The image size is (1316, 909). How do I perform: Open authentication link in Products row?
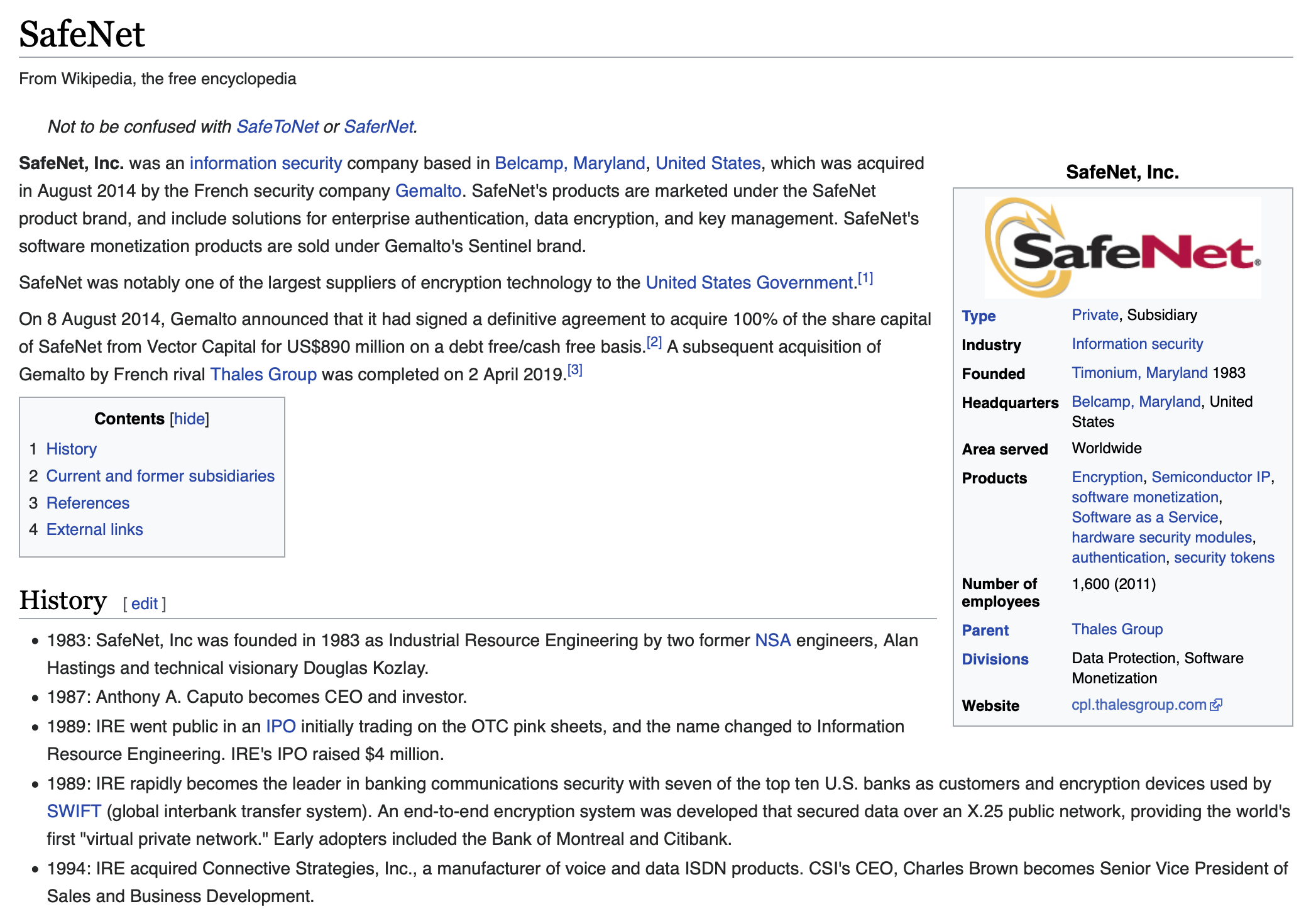pos(1119,558)
